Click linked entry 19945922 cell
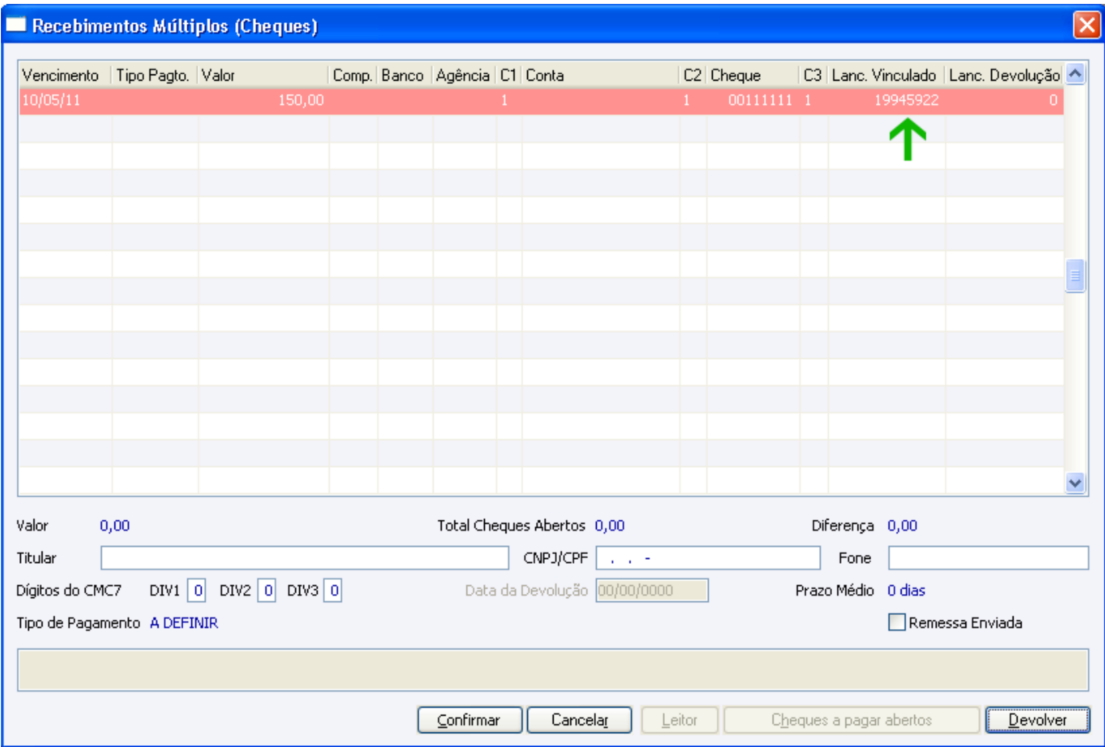This screenshot has width=1105, height=747. (886, 101)
